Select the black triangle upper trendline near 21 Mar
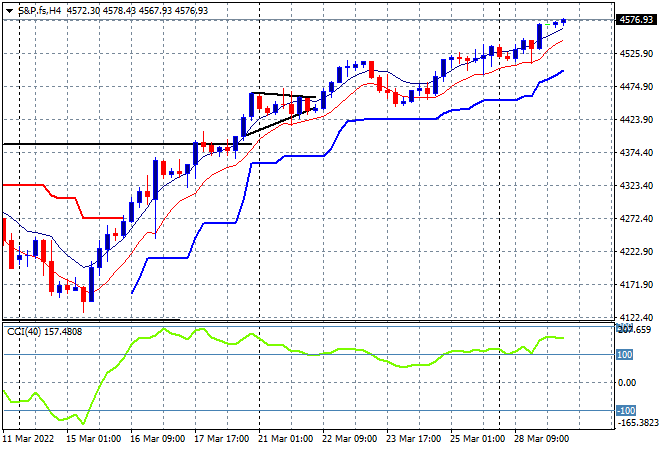 coord(283,95)
